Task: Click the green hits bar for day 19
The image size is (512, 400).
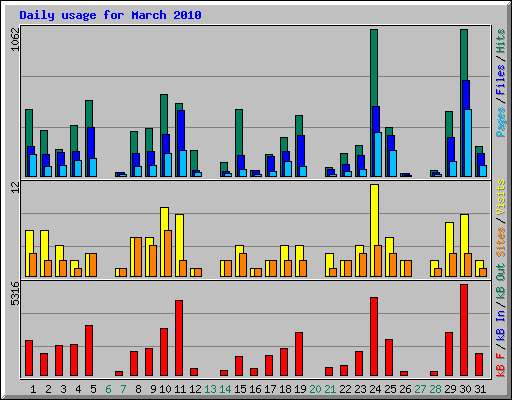Action: tap(299, 125)
